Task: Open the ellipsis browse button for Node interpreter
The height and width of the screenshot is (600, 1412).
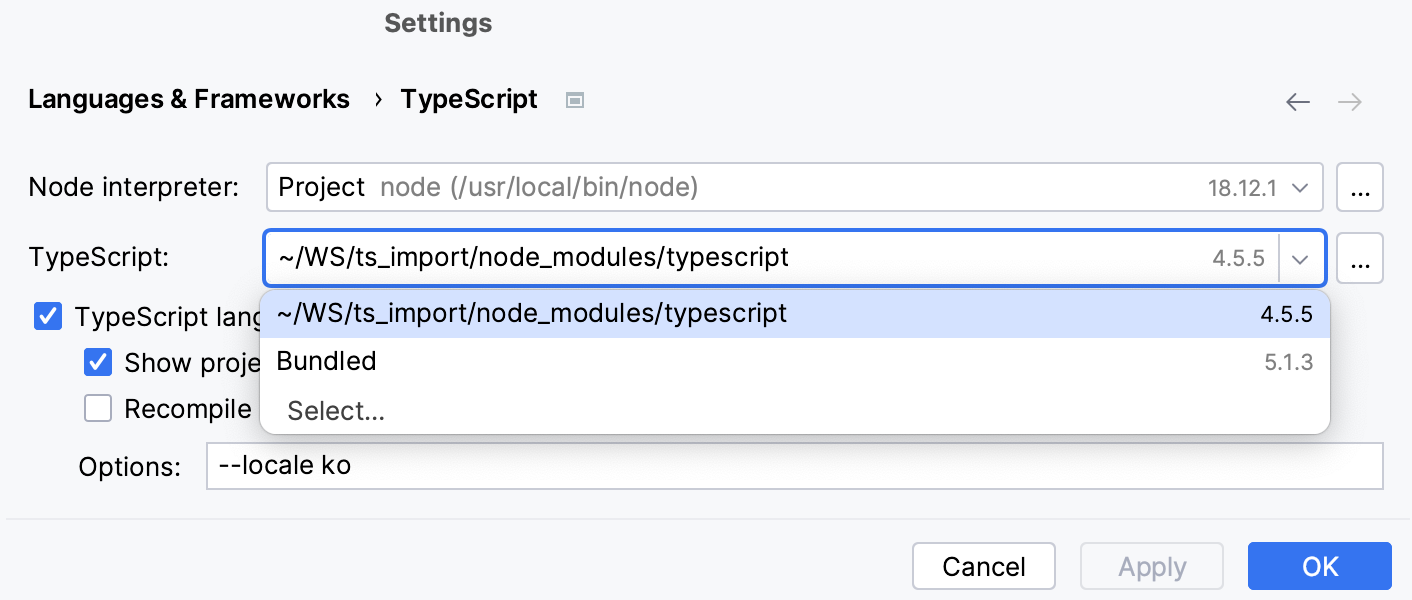Action: (x=1360, y=187)
